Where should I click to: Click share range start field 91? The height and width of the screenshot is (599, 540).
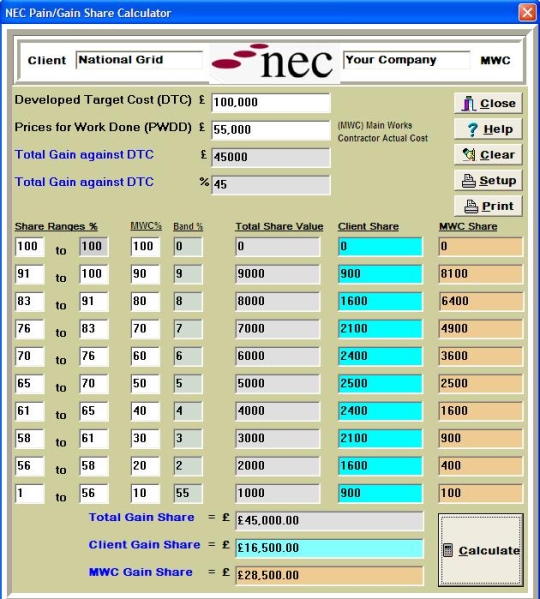29,274
